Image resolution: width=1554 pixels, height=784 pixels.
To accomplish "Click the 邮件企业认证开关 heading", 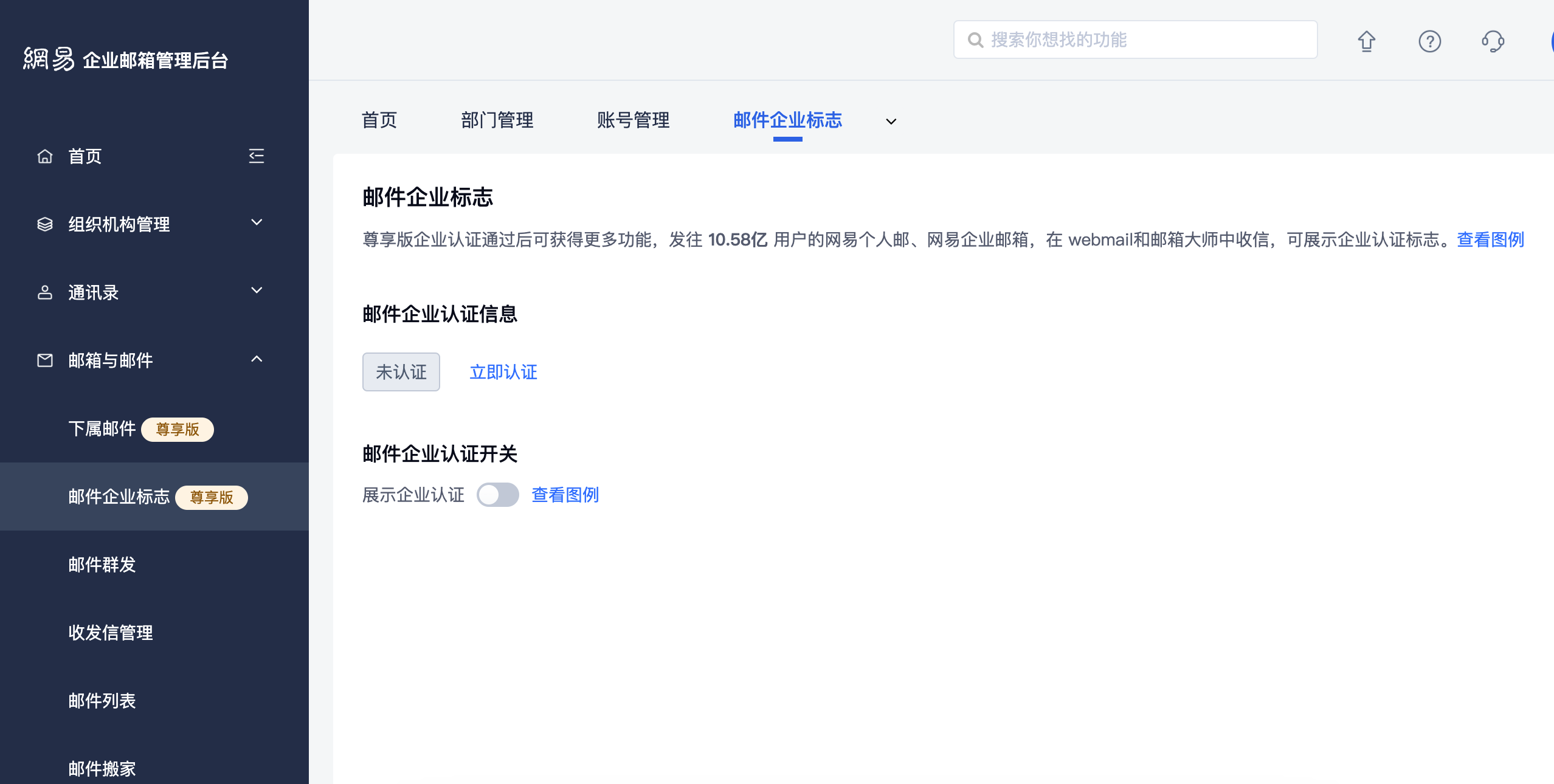I will 440,454.
